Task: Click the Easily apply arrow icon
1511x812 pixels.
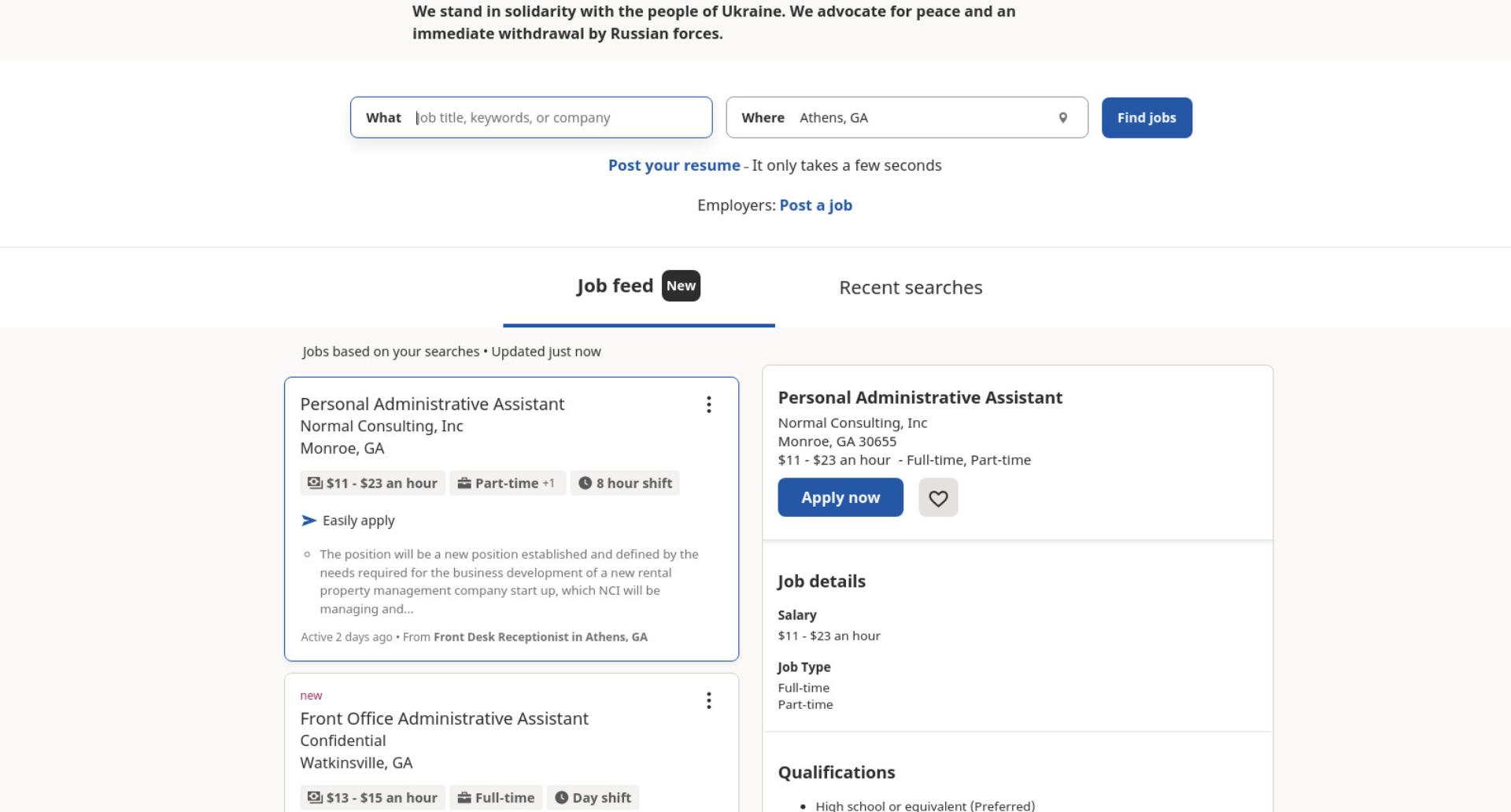Action: [308, 520]
